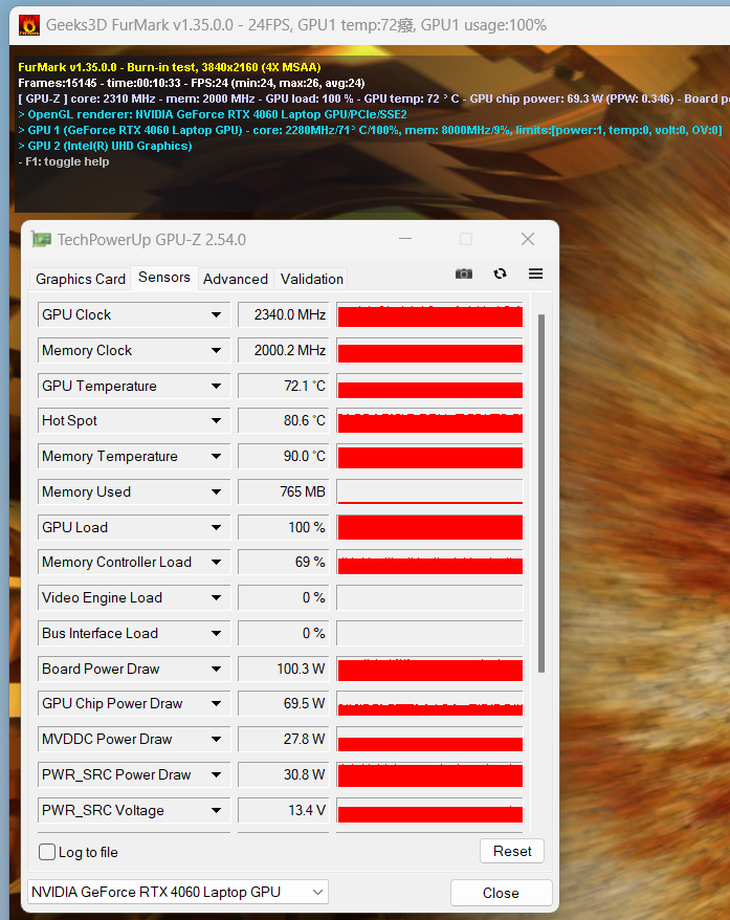Click the GPU Load red graph
Viewport: 730px width, 920px height.
[x=430, y=527]
